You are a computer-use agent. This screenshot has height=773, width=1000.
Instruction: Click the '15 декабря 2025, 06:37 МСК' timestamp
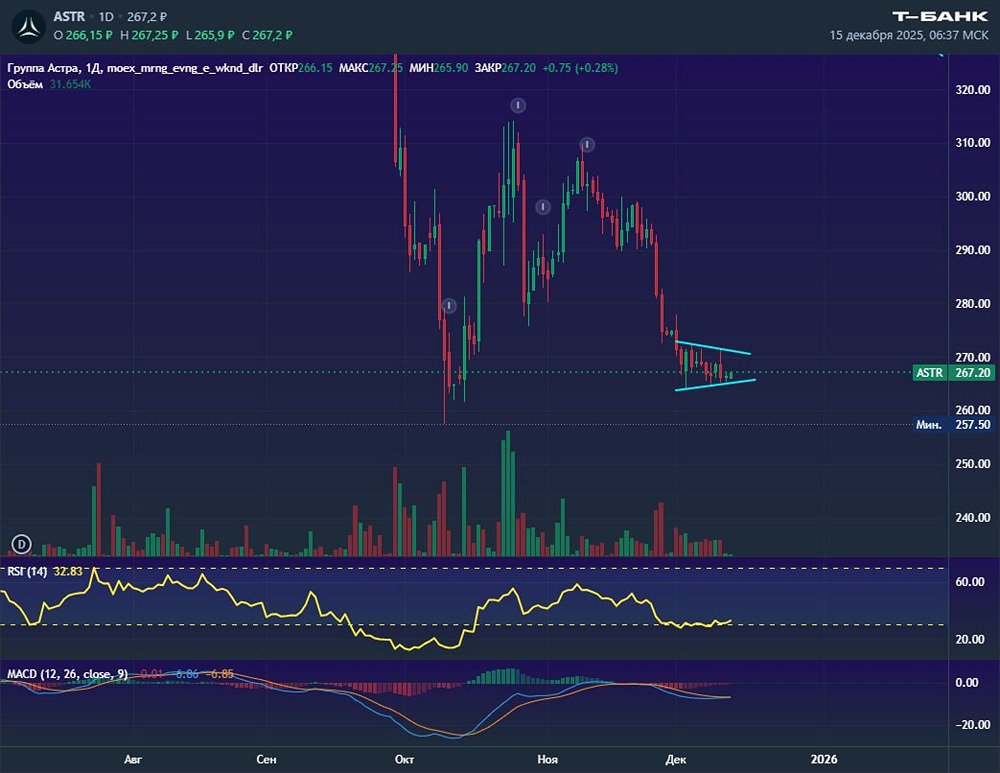click(909, 35)
